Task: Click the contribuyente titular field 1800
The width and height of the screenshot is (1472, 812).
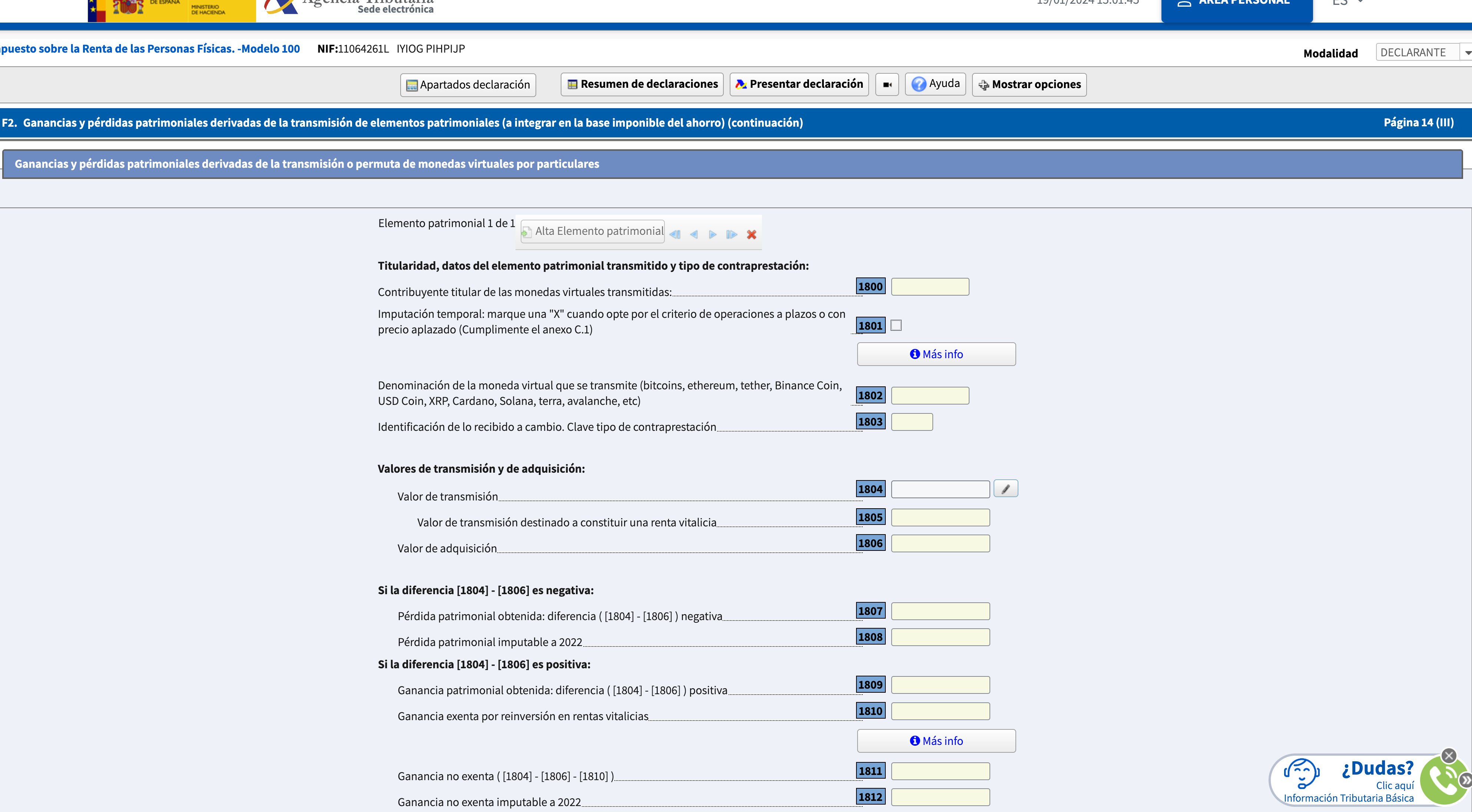Action: tap(930, 287)
